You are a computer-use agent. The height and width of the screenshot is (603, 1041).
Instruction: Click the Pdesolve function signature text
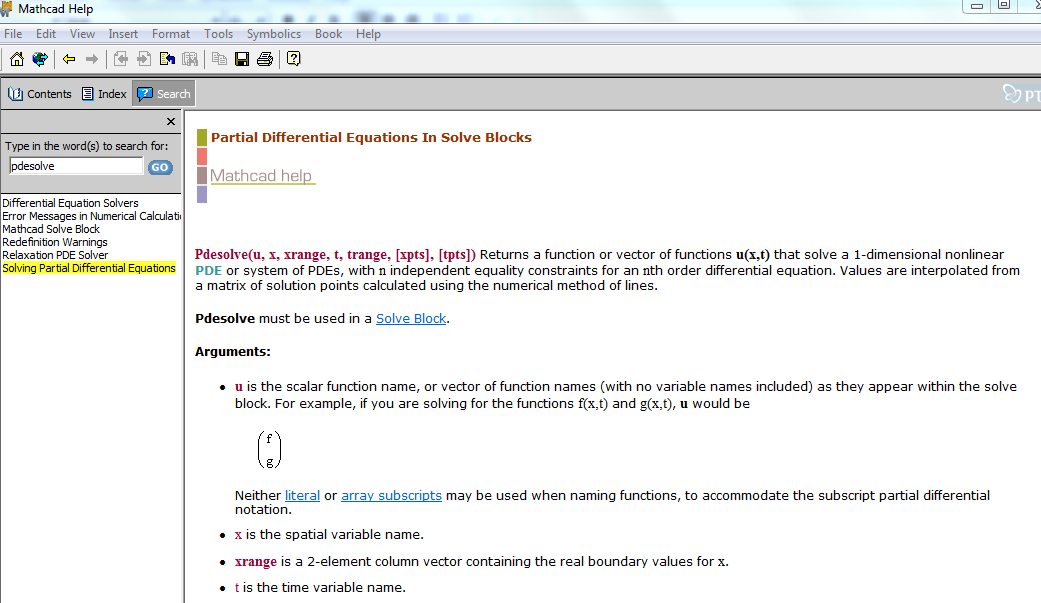coord(335,254)
